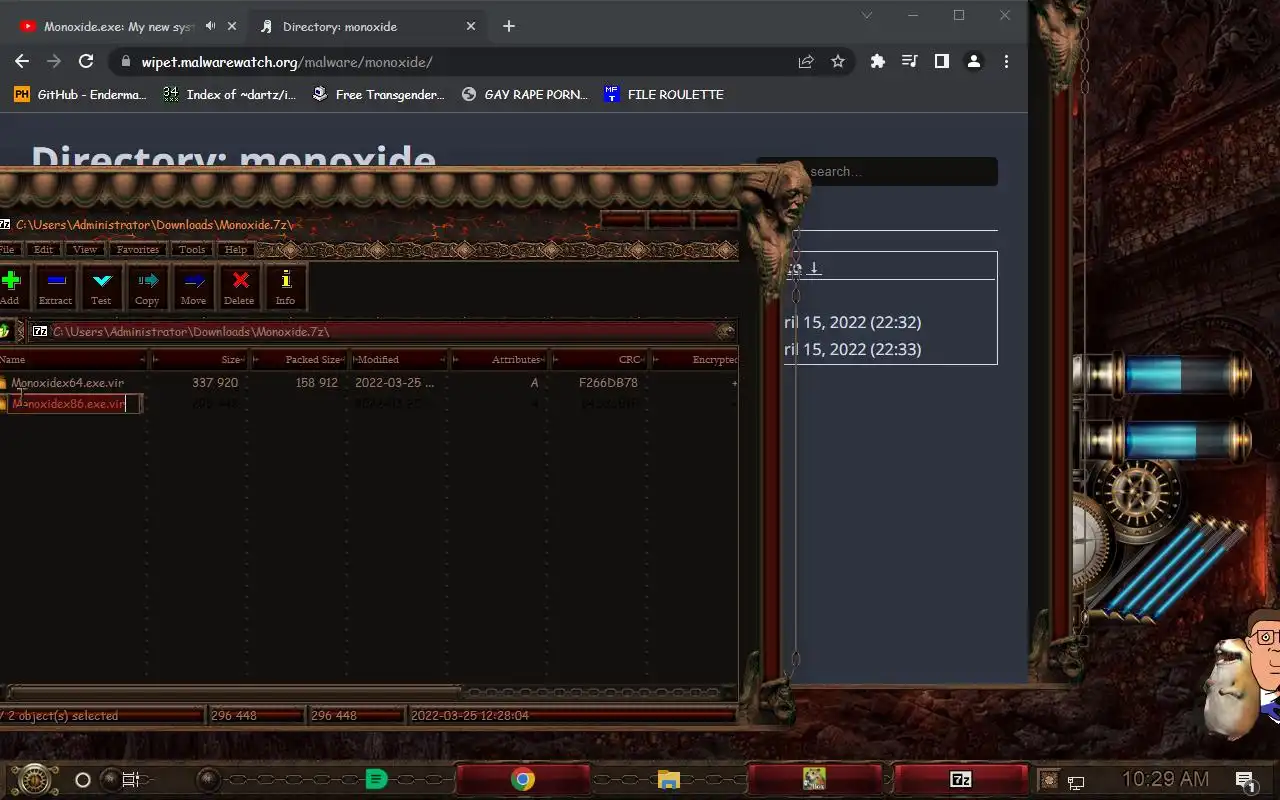
Task: Sort by the Size column header
Action: pos(198,359)
